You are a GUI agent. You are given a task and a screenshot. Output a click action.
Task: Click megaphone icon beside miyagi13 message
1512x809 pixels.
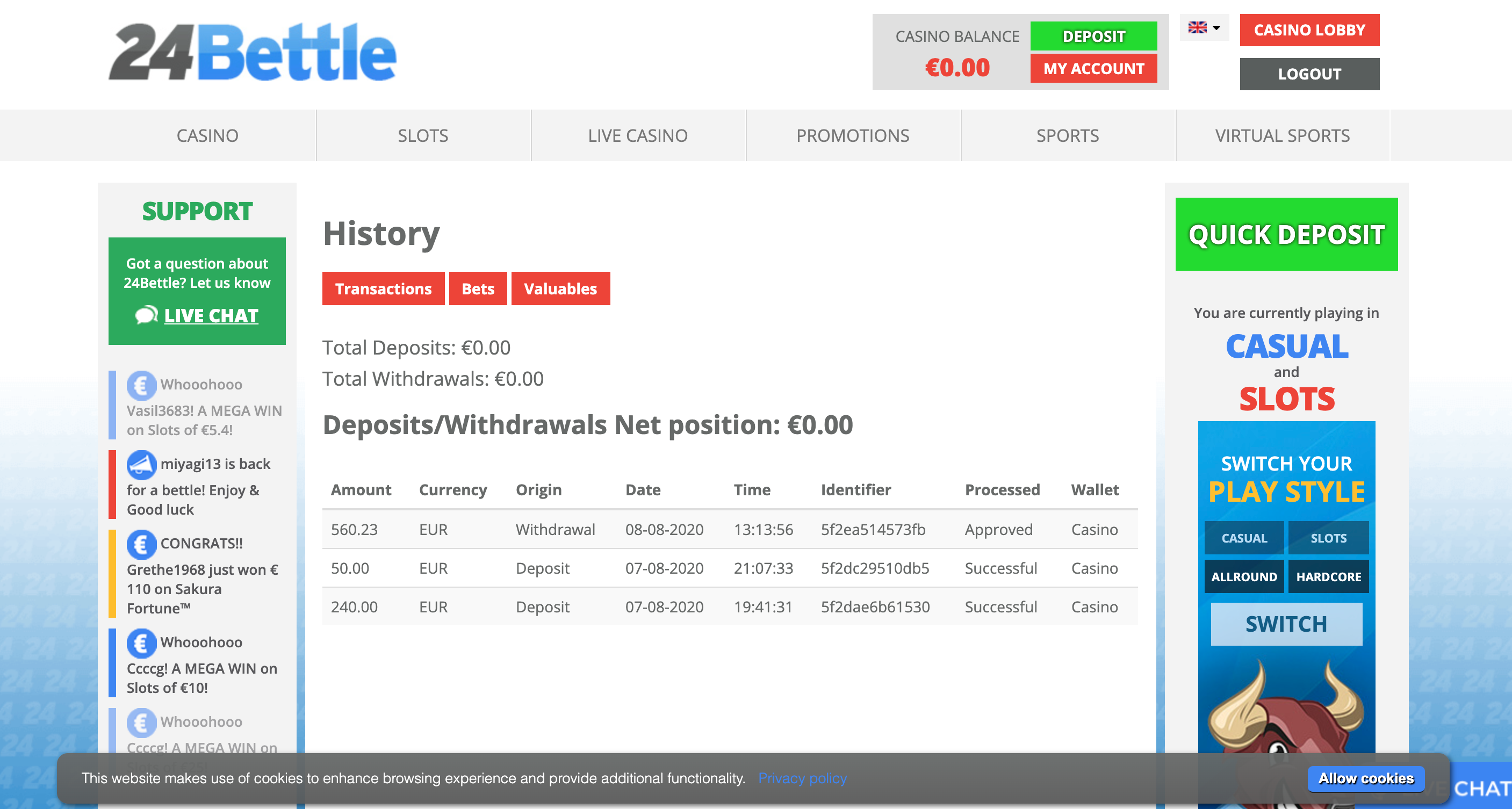tap(141, 465)
